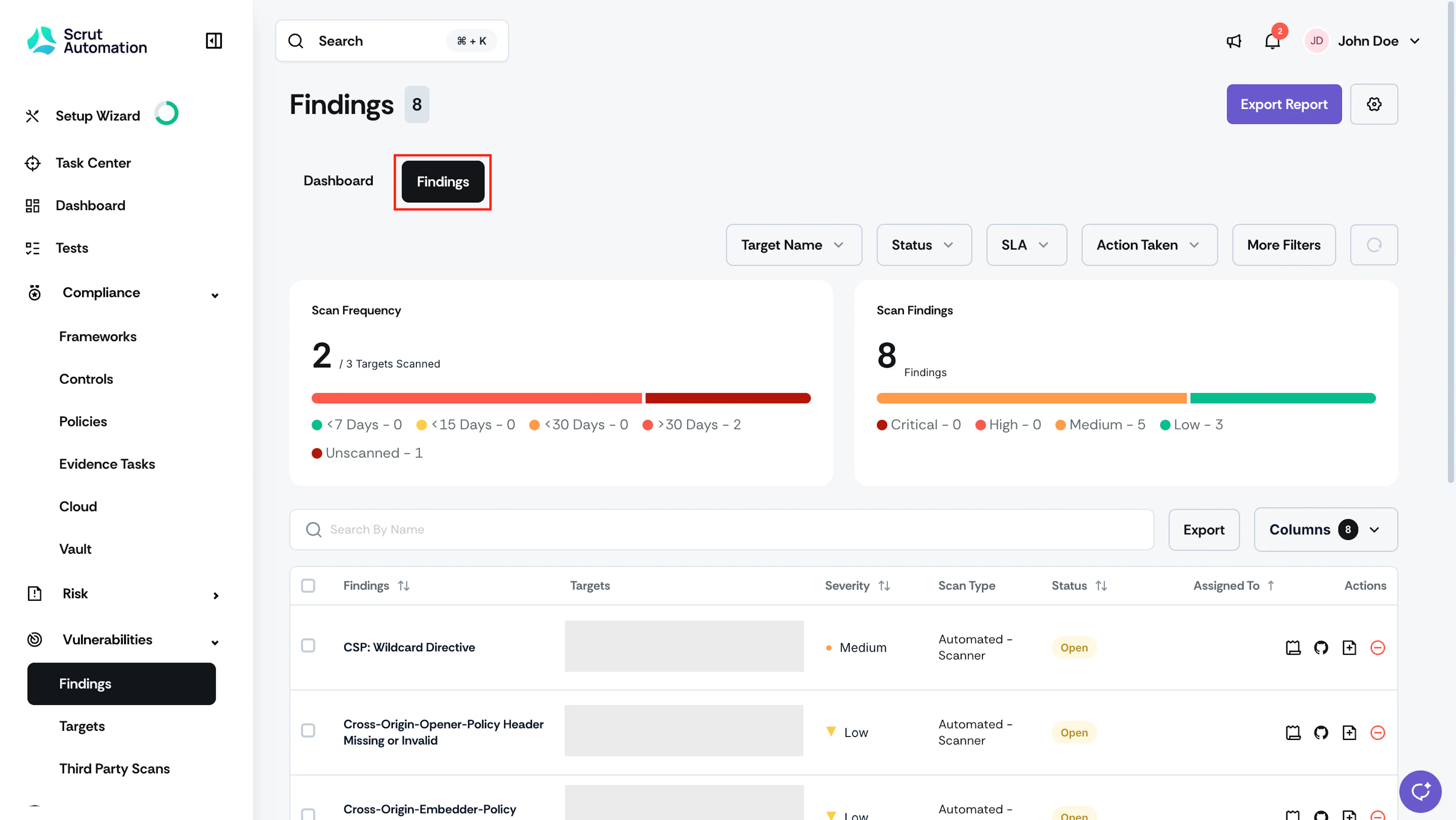The width and height of the screenshot is (1456, 820).
Task: Sort by Assigned To arrow
Action: click(x=1271, y=586)
